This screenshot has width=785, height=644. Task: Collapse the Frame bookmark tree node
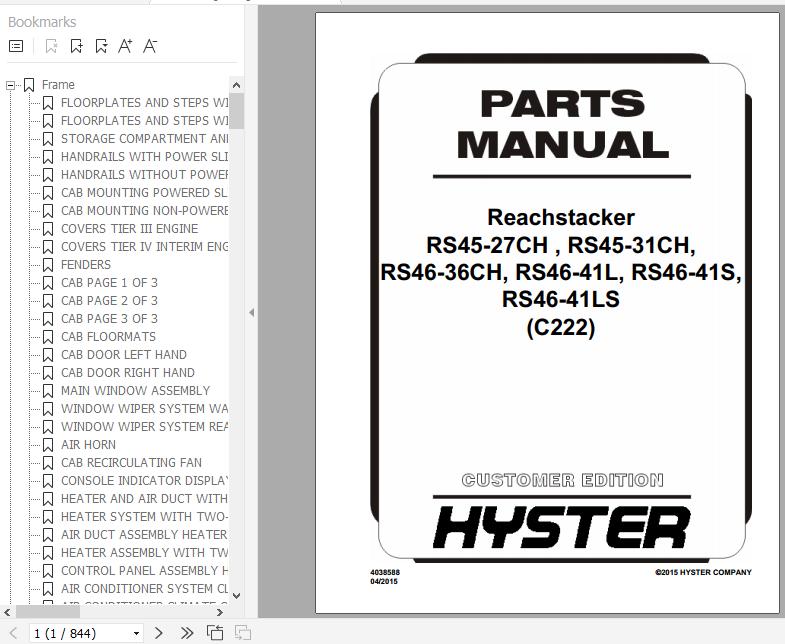pyautogui.click(x=10, y=85)
